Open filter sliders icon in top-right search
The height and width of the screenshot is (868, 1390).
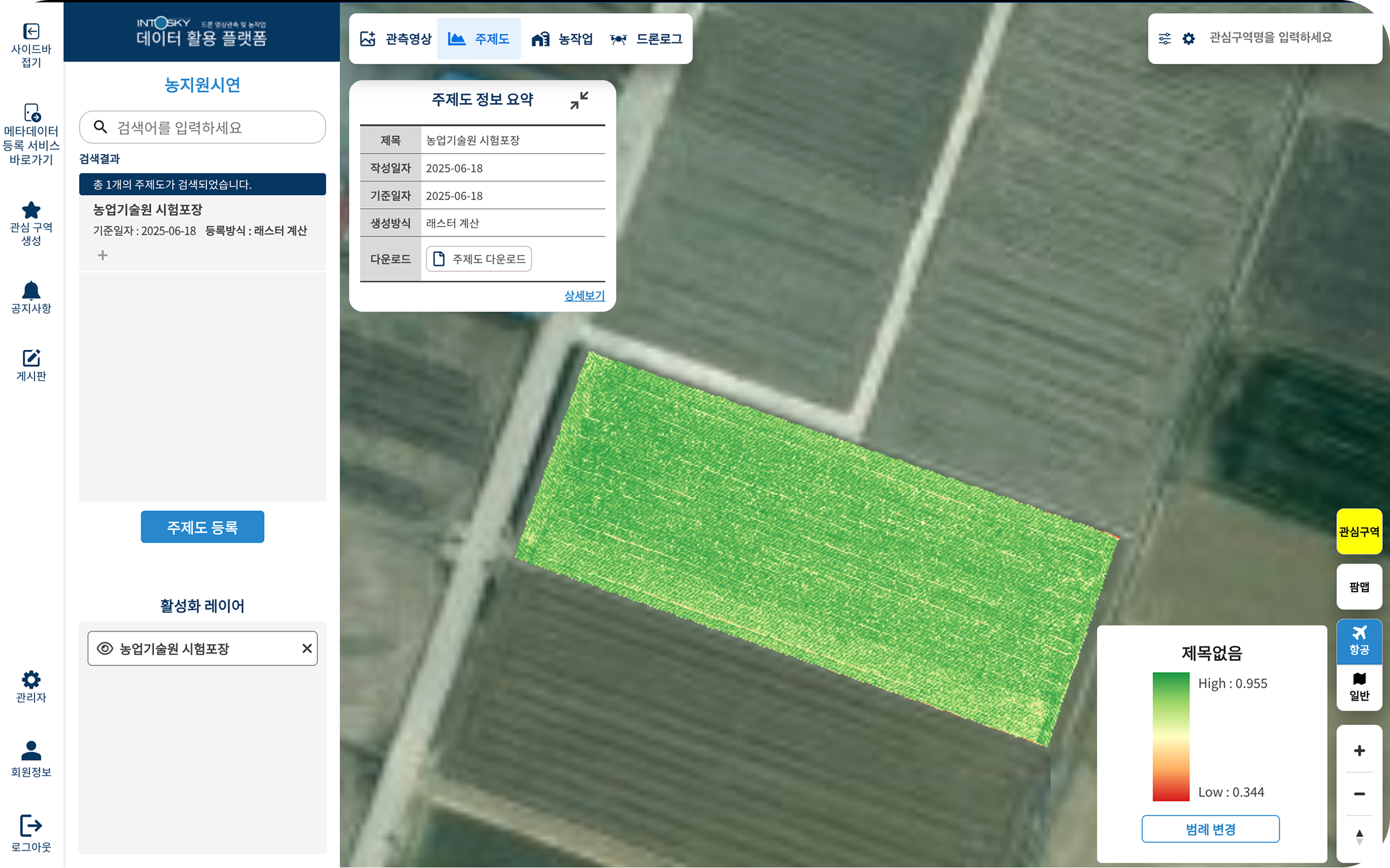pos(1164,39)
